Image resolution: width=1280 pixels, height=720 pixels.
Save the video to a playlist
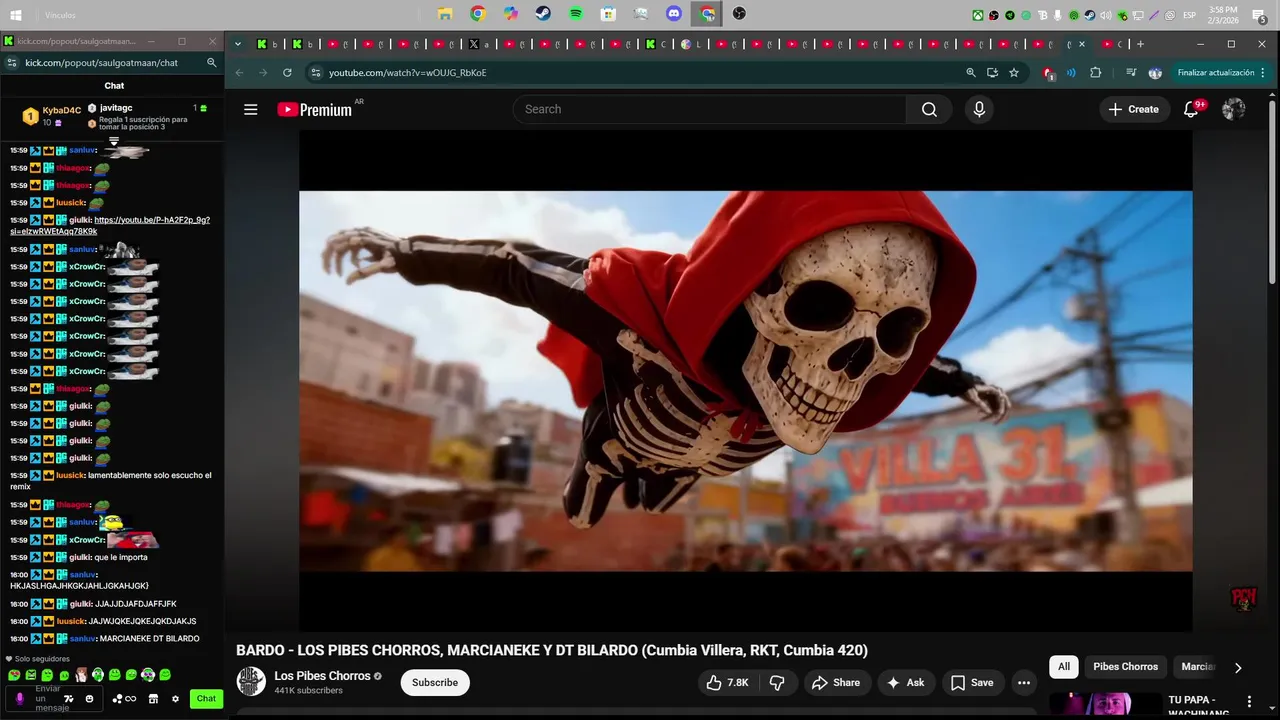click(x=972, y=683)
